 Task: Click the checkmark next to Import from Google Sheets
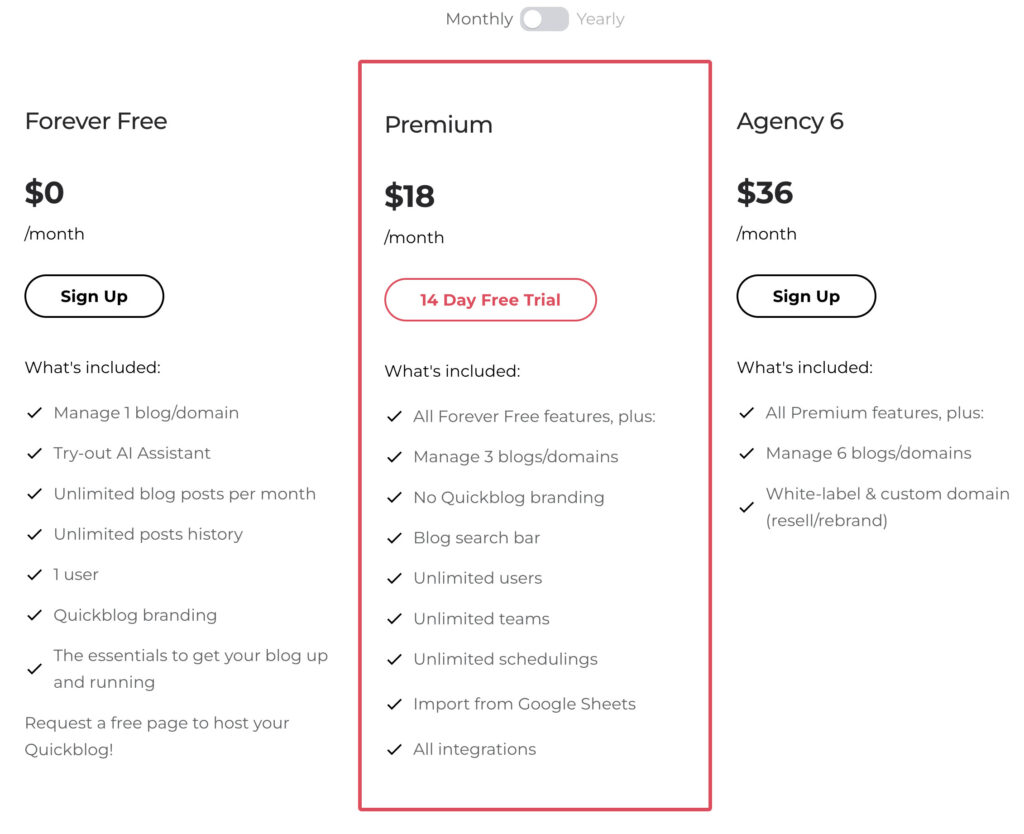click(394, 704)
